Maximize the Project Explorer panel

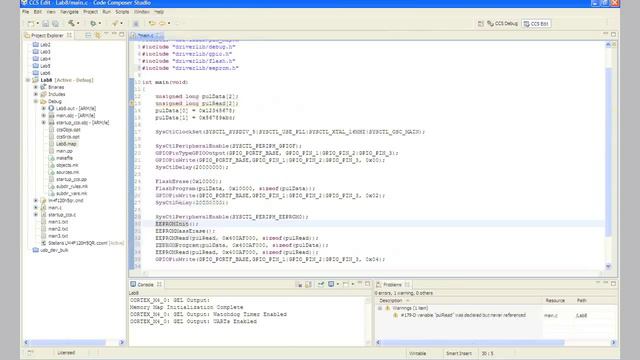click(122, 35)
